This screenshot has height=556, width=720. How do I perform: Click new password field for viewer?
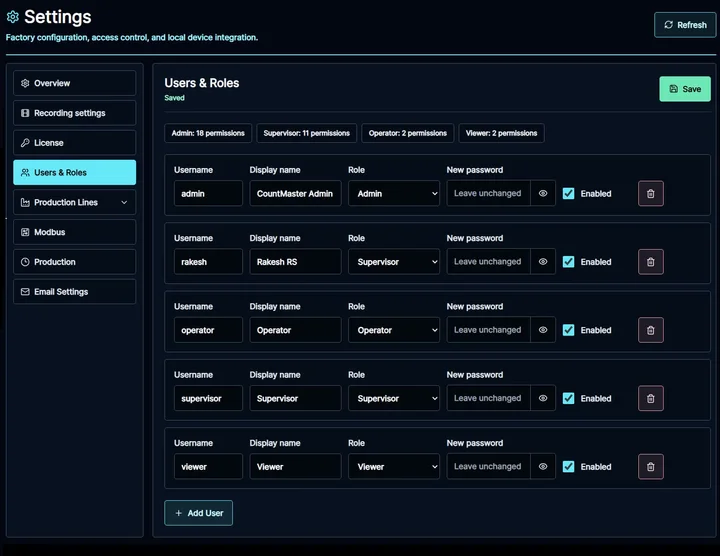coord(489,467)
